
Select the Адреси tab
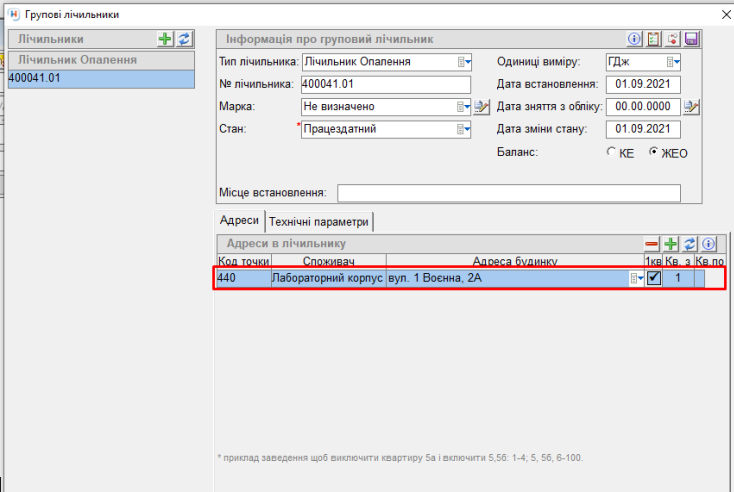pos(239,221)
